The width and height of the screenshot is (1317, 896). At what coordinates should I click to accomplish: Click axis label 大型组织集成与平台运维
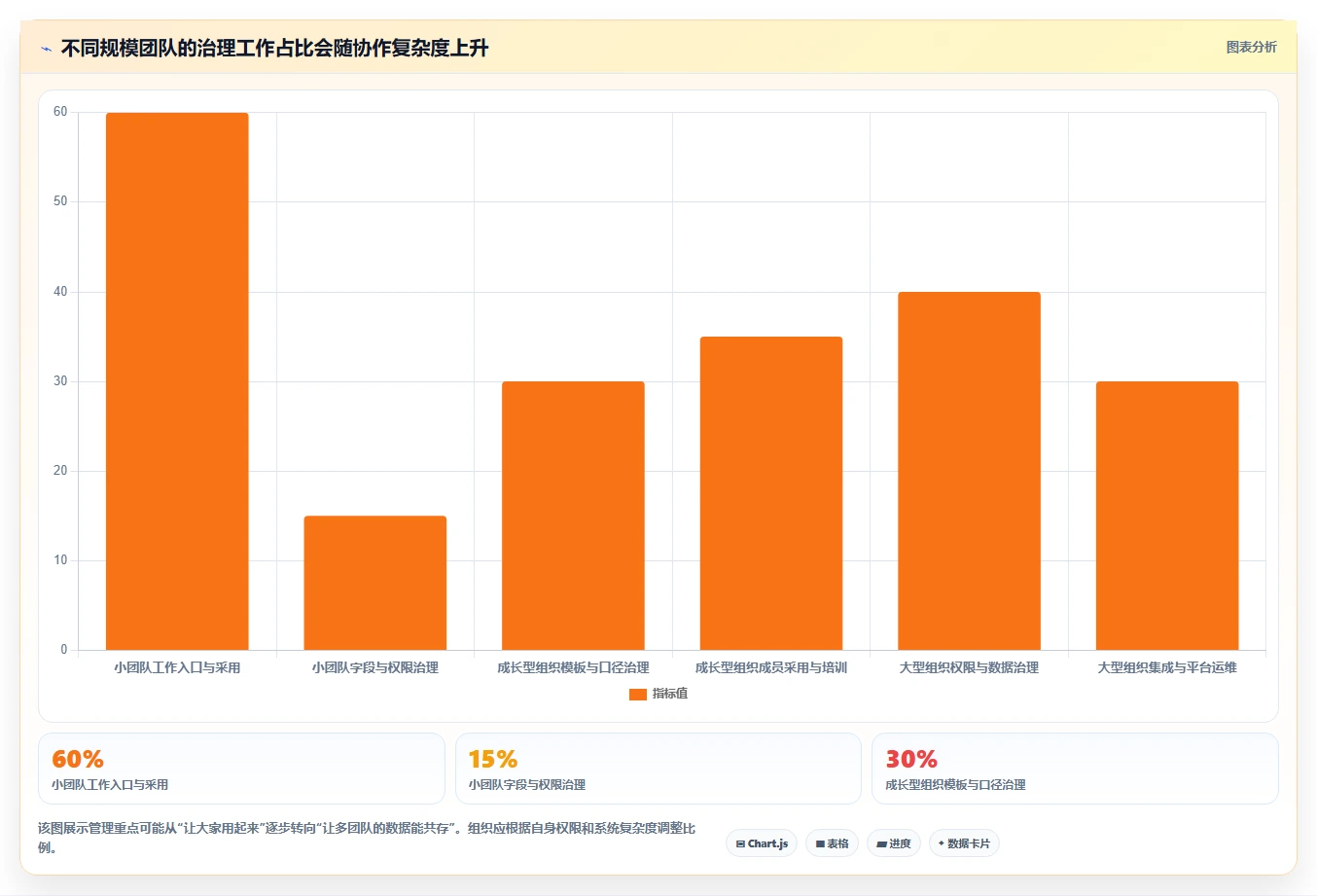[1167, 667]
